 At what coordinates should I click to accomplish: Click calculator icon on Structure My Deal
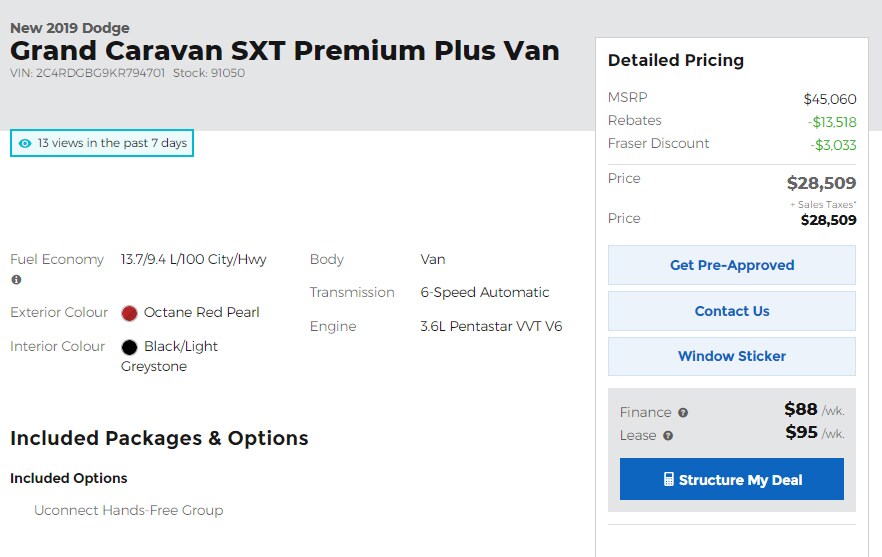click(668, 479)
